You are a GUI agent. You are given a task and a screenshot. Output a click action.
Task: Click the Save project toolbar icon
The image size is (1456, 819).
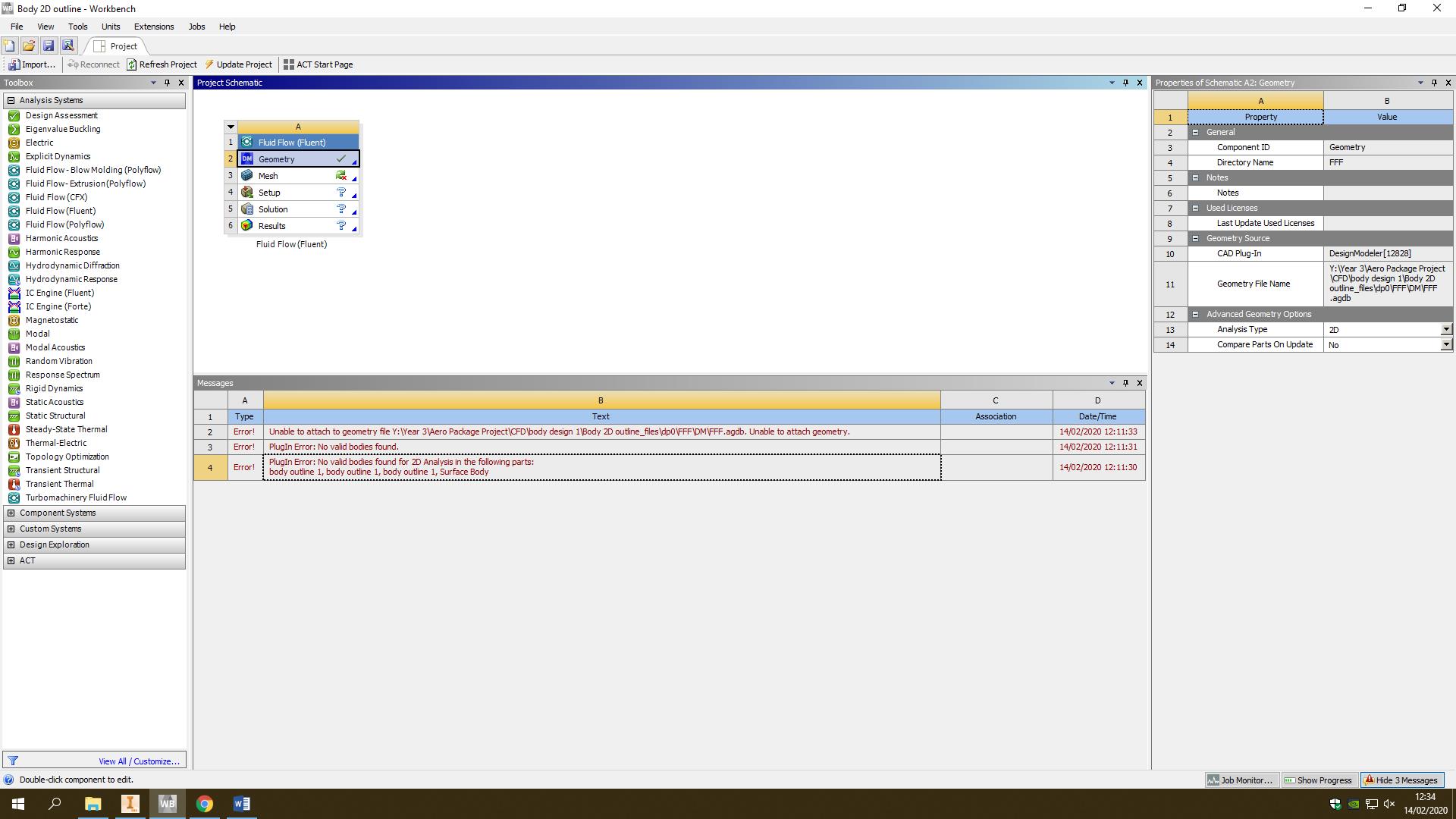49,45
